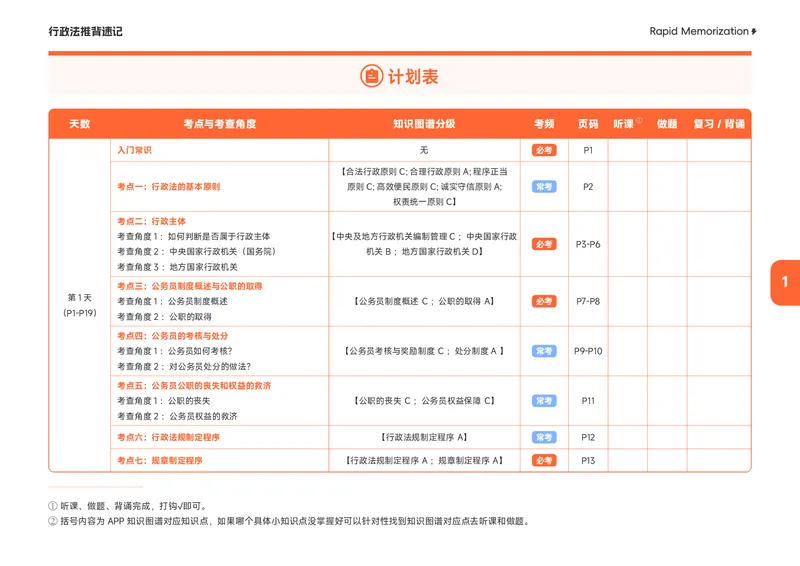Click 考查角度1：如何判断是否属于行政主体

(x=193, y=236)
